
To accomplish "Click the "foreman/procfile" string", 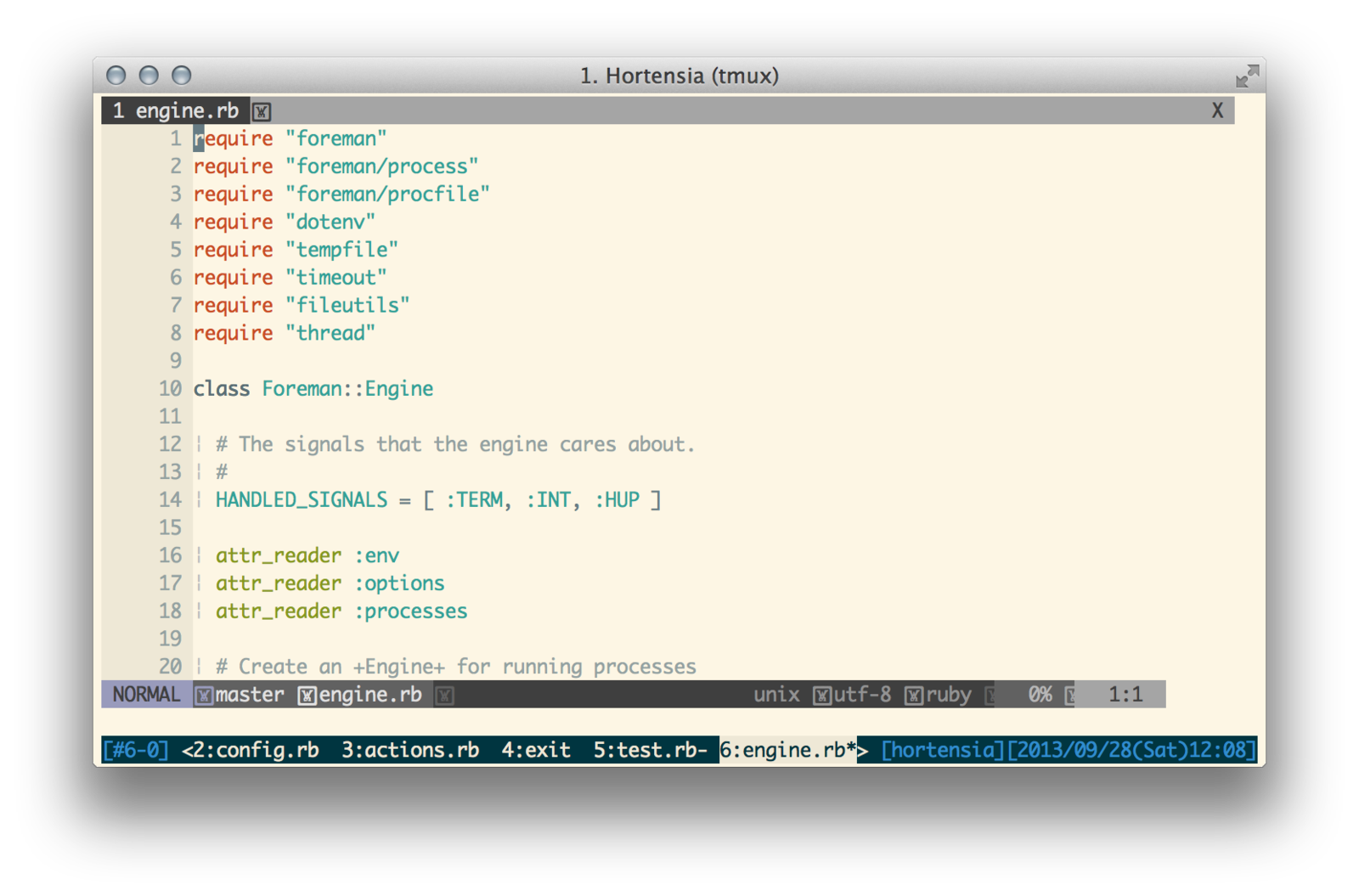I will [x=387, y=194].
